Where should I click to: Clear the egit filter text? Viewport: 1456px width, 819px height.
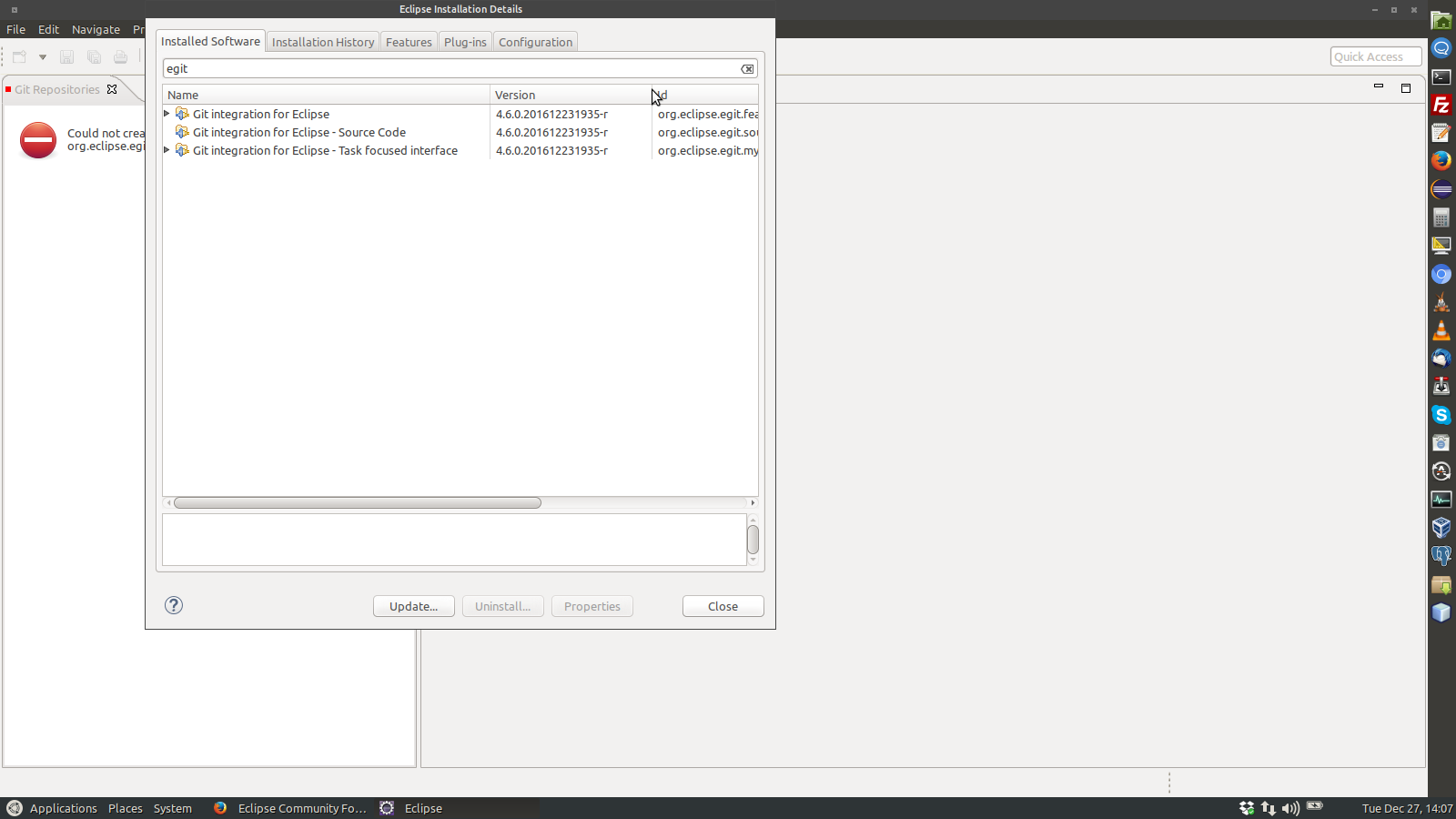[747, 69]
